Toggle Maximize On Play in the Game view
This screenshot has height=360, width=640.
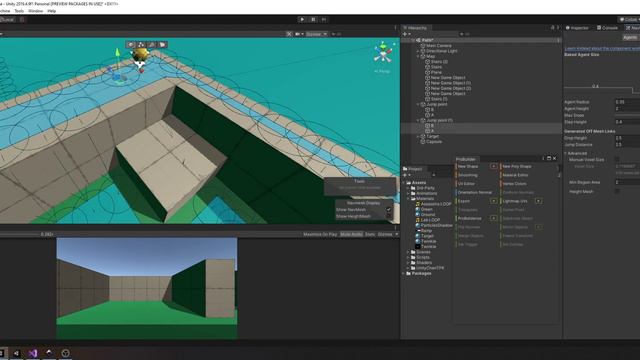[320, 234]
